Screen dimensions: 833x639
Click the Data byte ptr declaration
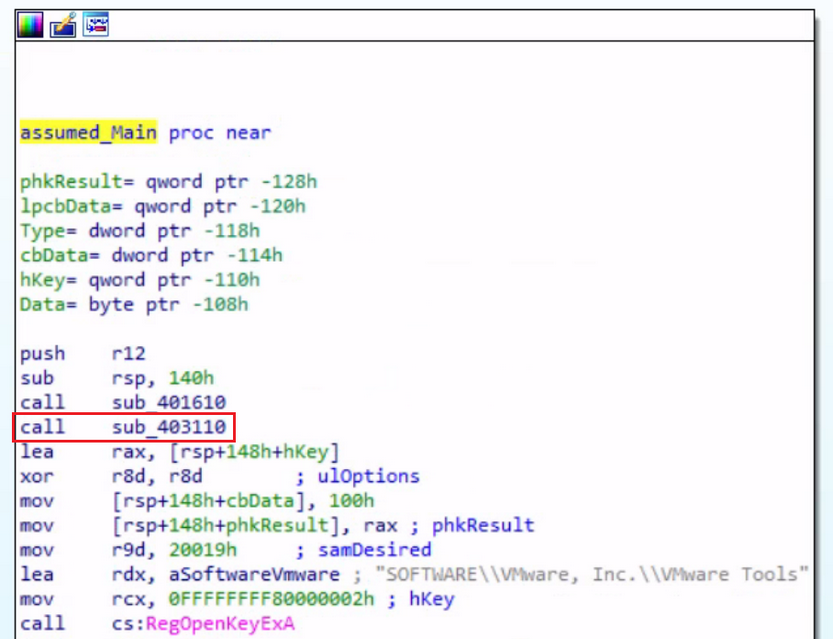[x=134, y=304]
